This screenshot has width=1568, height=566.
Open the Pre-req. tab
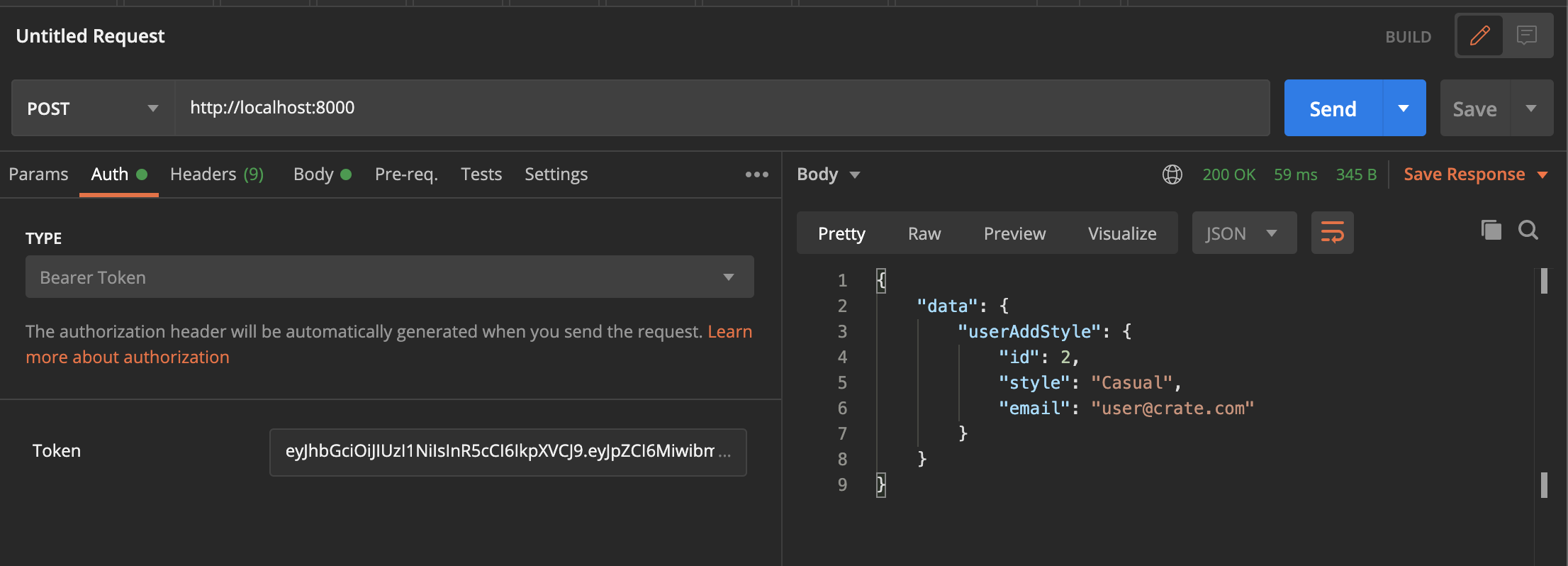pyautogui.click(x=406, y=174)
